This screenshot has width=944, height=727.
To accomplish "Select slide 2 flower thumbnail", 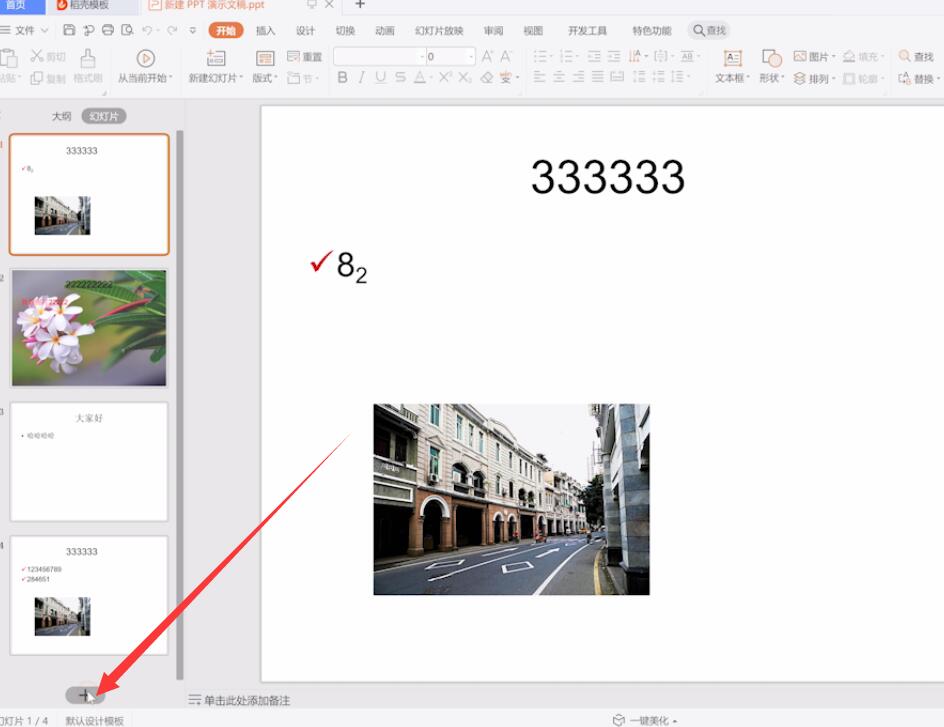I will 89,328.
